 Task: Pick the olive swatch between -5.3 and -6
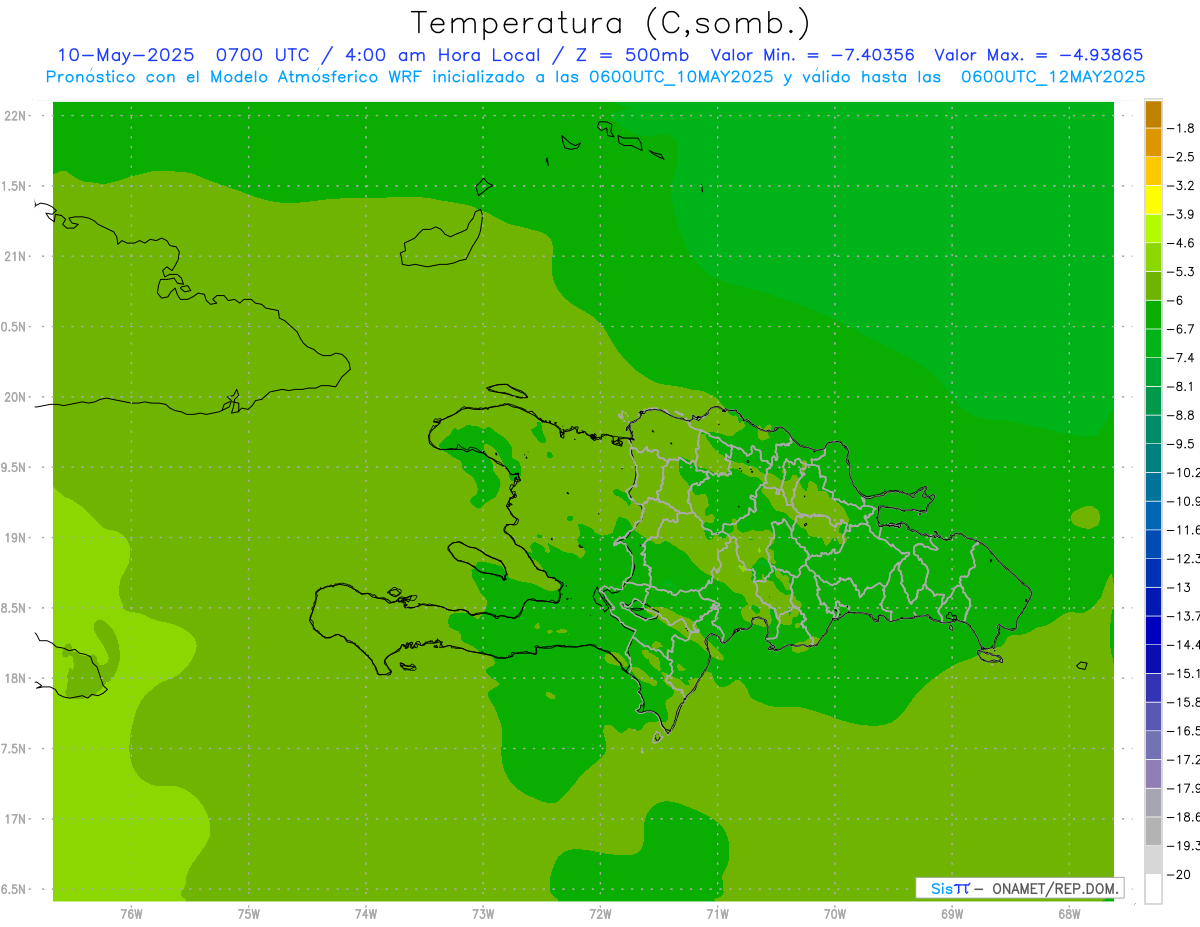pos(1153,286)
